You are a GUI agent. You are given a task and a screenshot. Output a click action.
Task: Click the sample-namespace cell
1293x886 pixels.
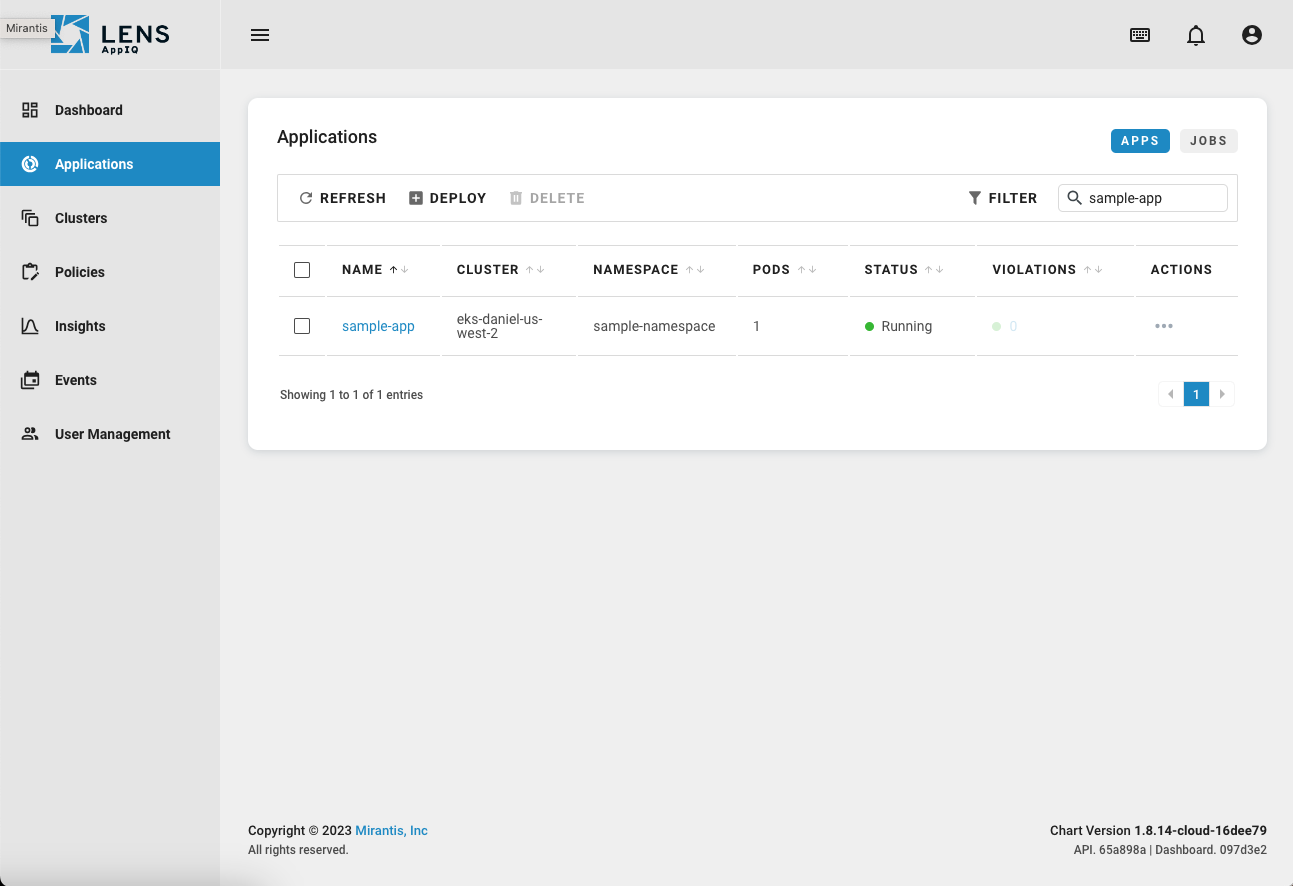coord(654,326)
